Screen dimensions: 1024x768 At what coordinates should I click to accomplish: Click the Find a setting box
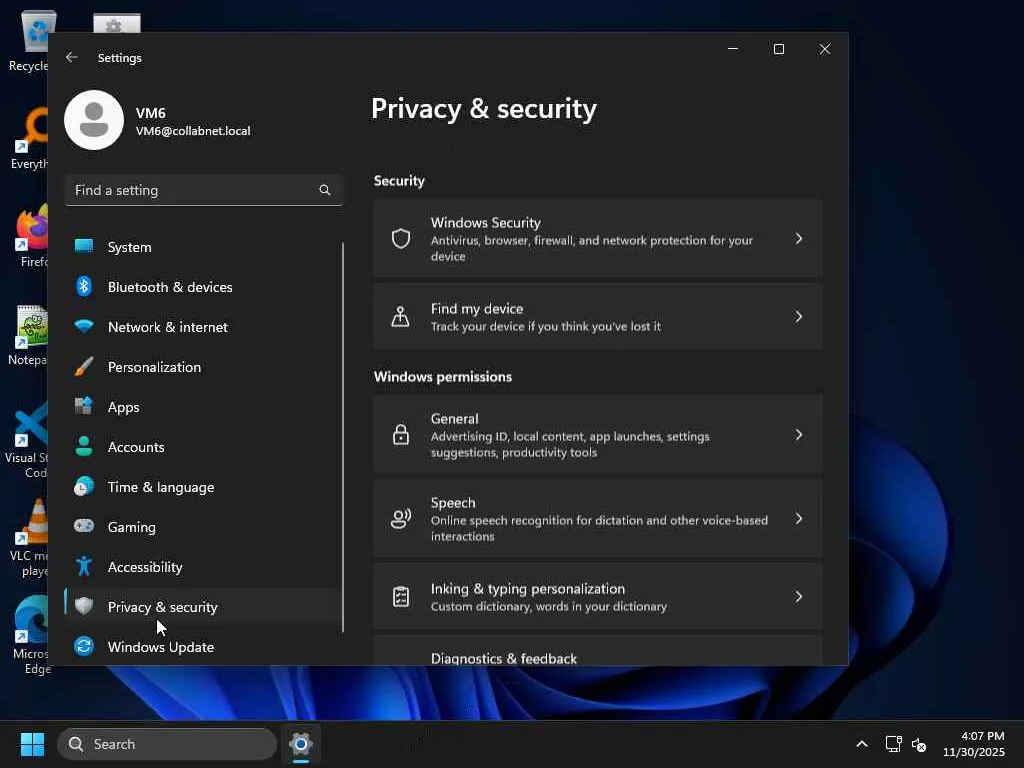click(204, 190)
